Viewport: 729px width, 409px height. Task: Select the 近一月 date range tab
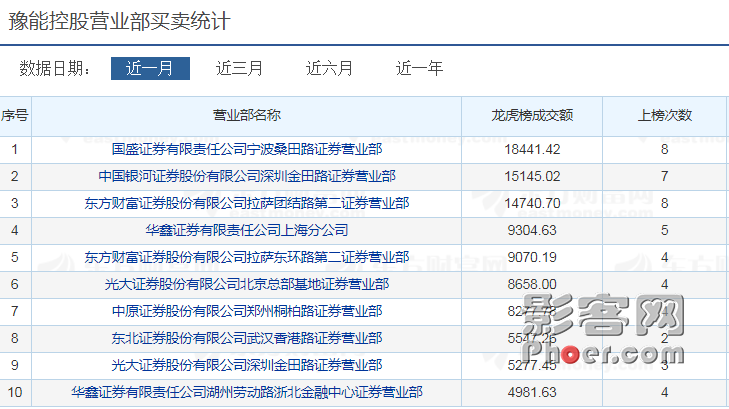tap(150, 68)
